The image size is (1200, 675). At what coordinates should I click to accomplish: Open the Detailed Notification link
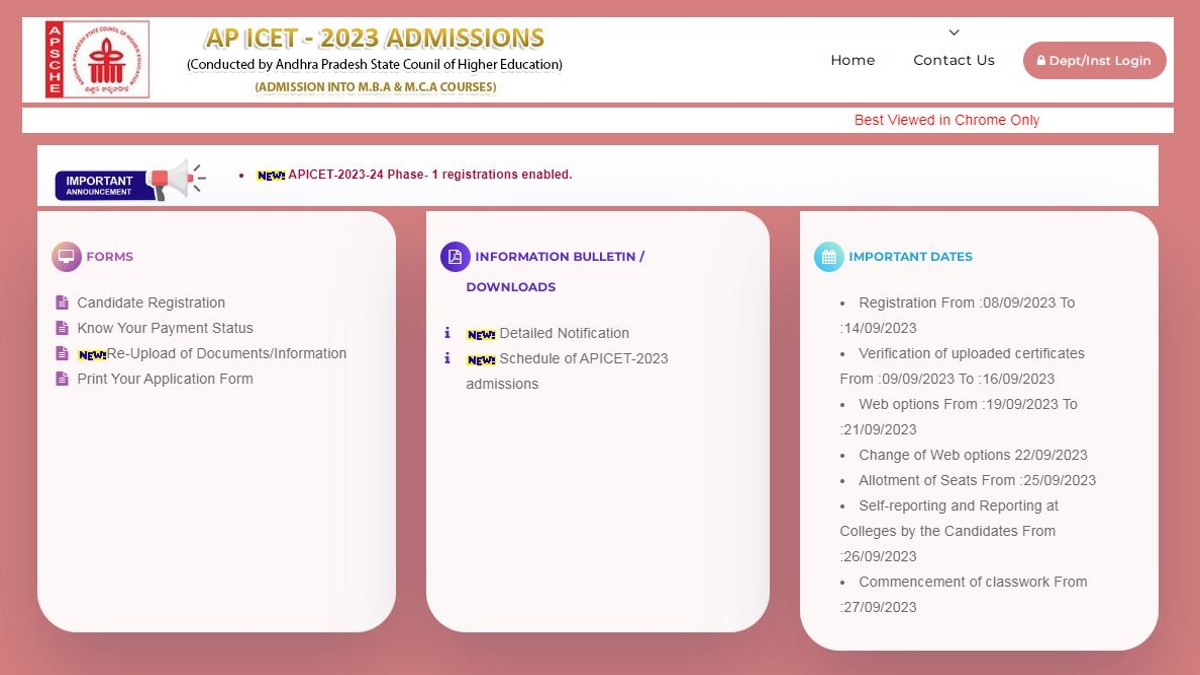coord(564,333)
